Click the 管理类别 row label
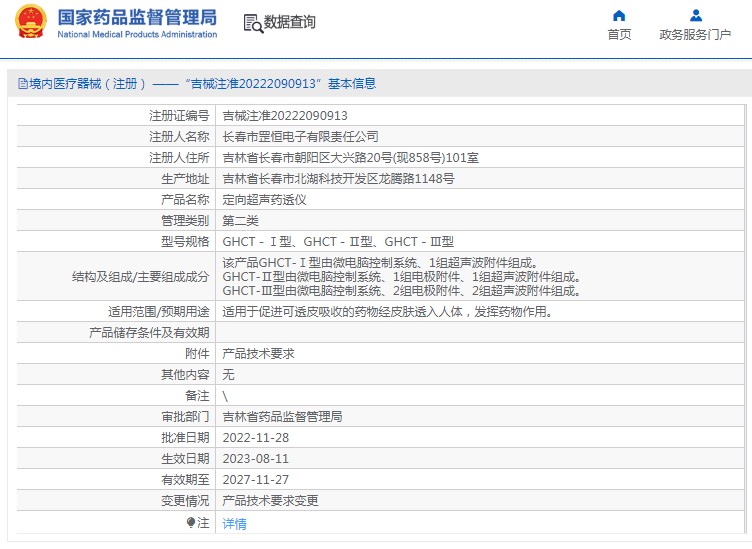 coord(185,221)
